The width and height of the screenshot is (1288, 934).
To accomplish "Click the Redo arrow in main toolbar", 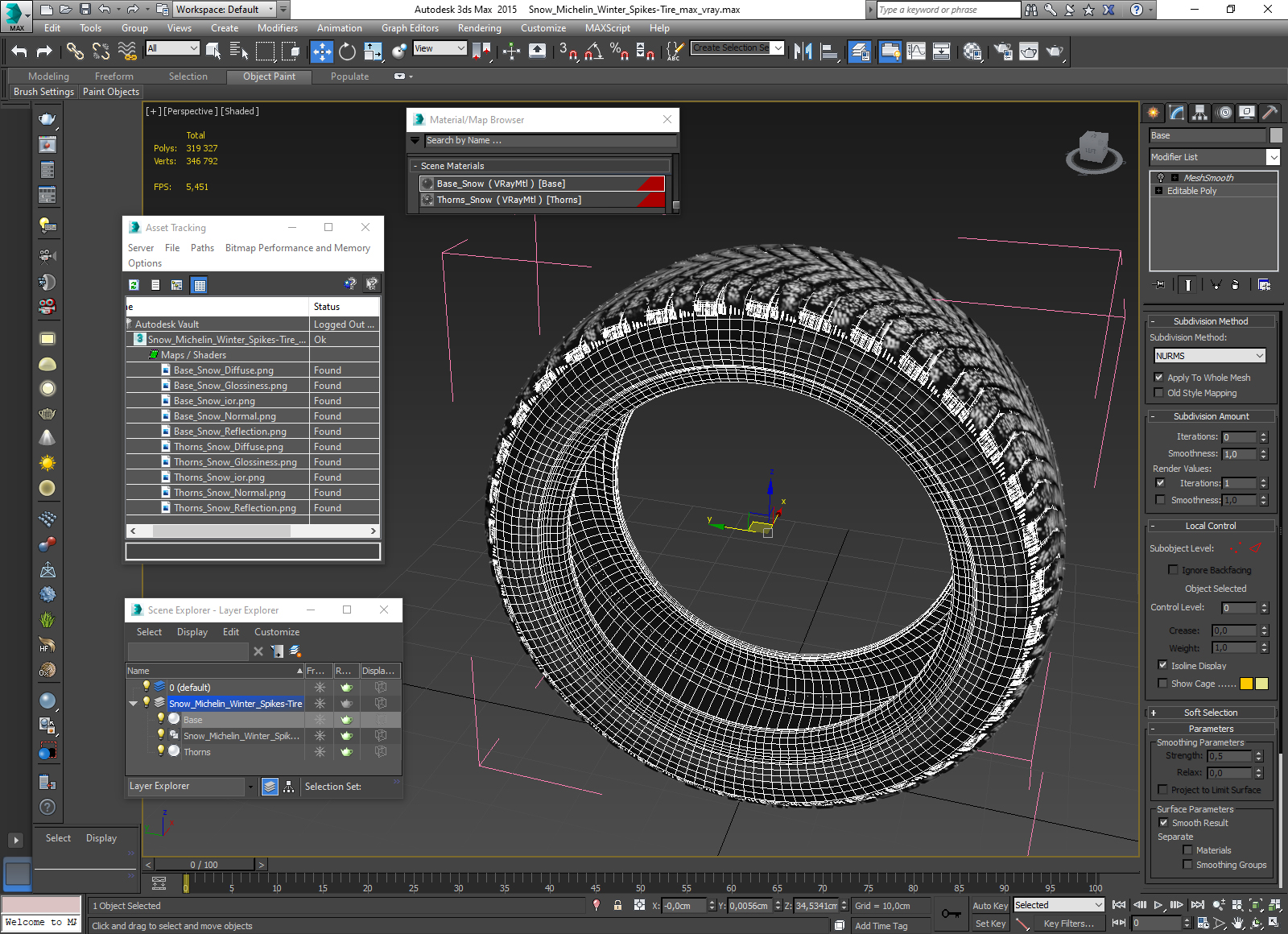I will (44, 52).
